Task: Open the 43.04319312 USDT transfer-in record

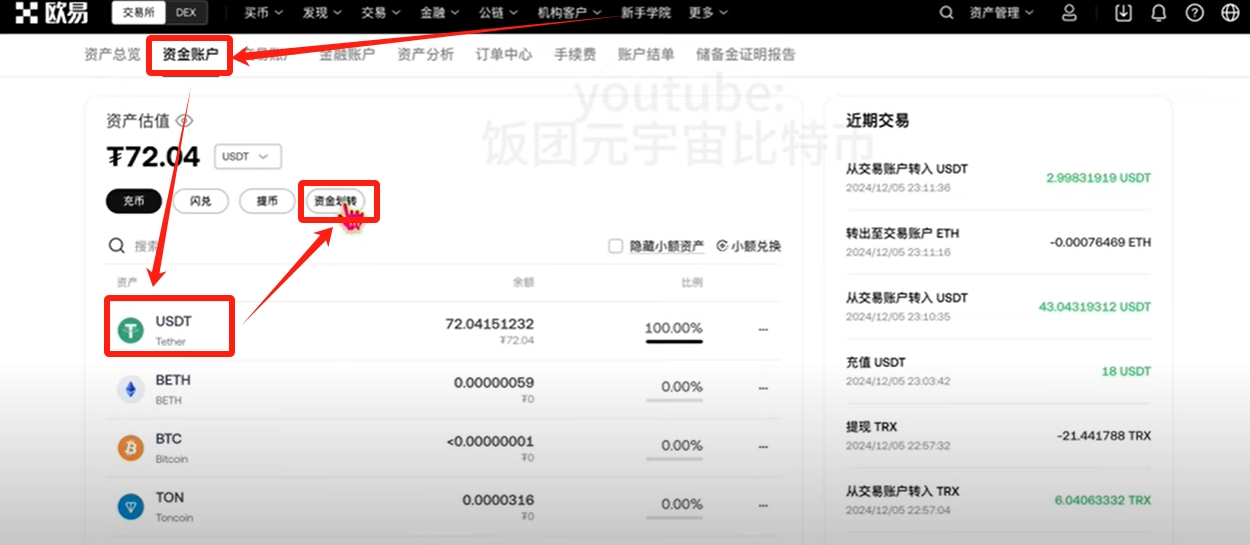Action: click(x=998, y=306)
